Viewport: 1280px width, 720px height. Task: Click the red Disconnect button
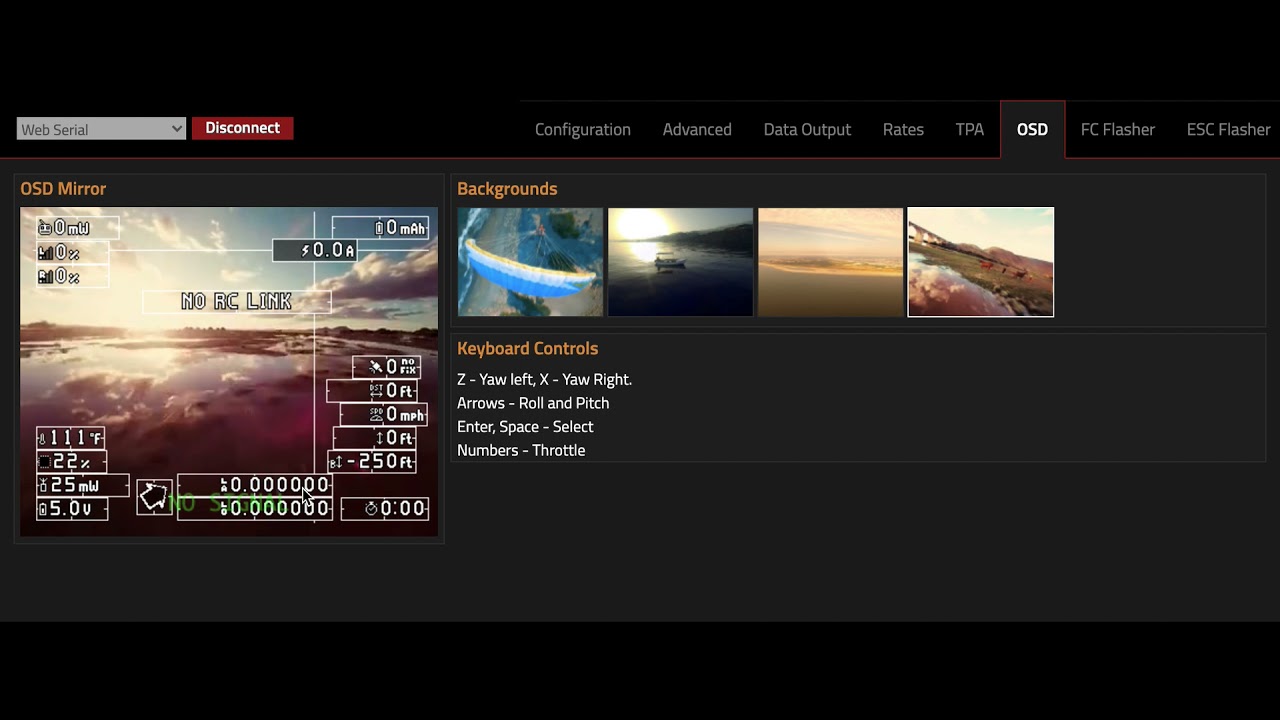(x=242, y=128)
